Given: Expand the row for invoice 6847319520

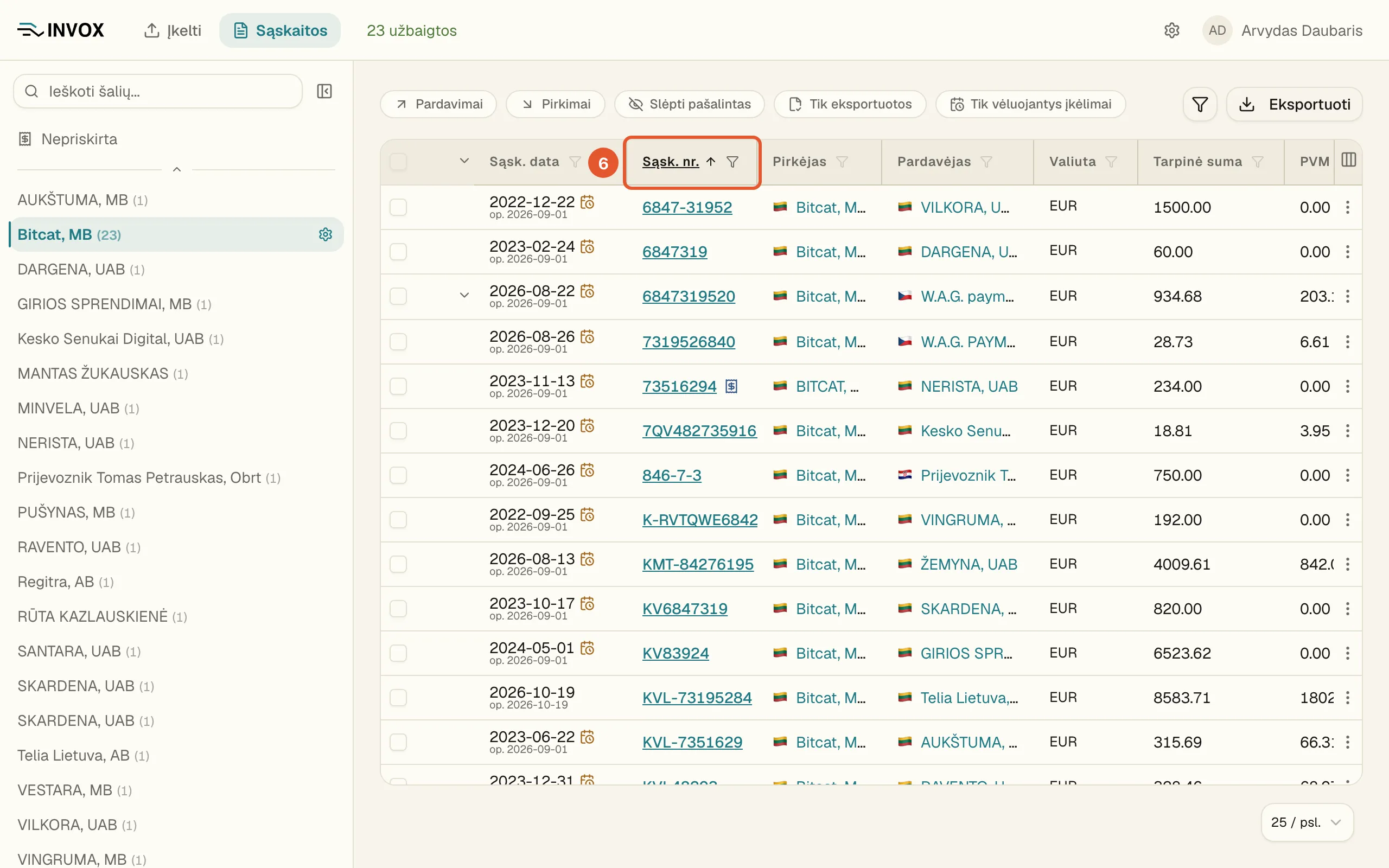Looking at the screenshot, I should click(464, 295).
